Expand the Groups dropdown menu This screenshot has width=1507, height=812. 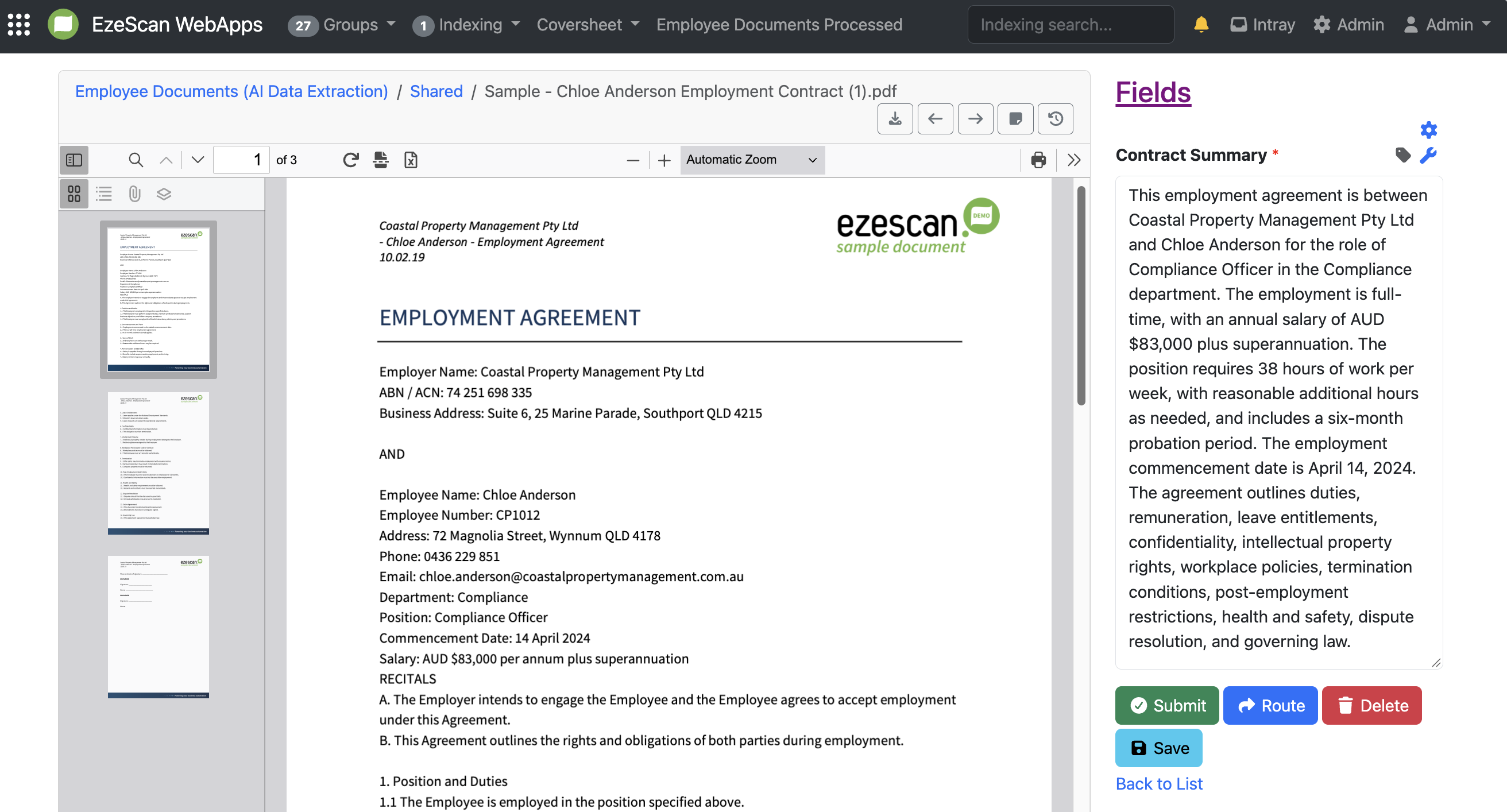tap(342, 25)
